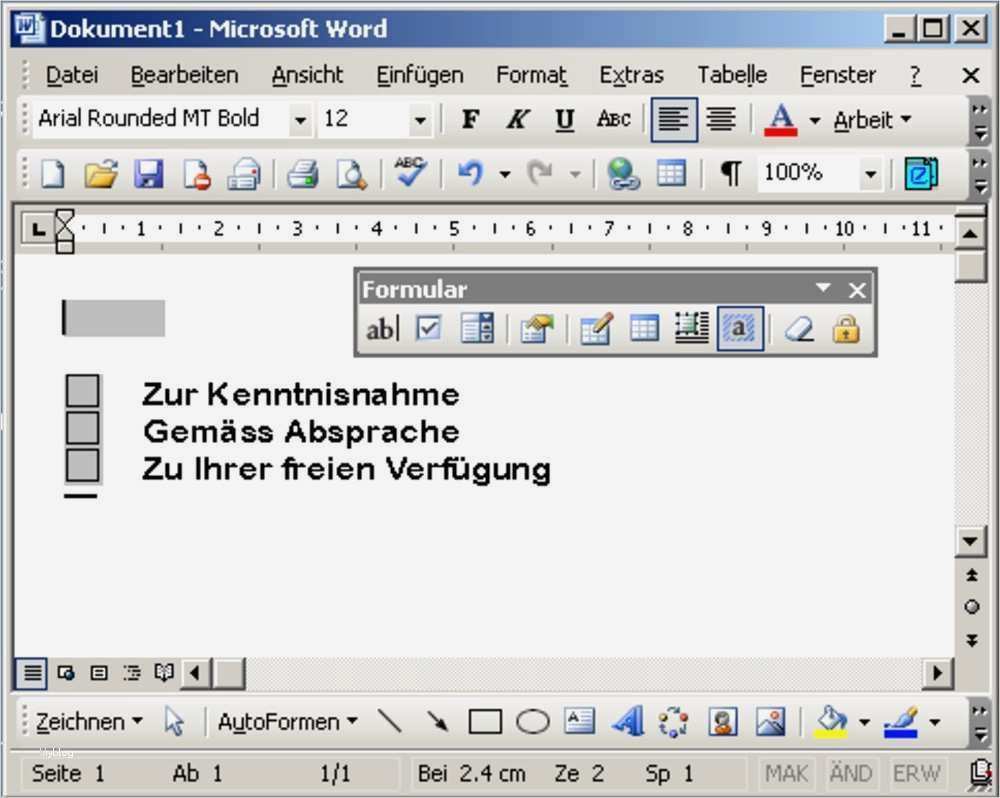The image size is (1000, 798).
Task: Expand the font name list
Action: tap(302, 119)
